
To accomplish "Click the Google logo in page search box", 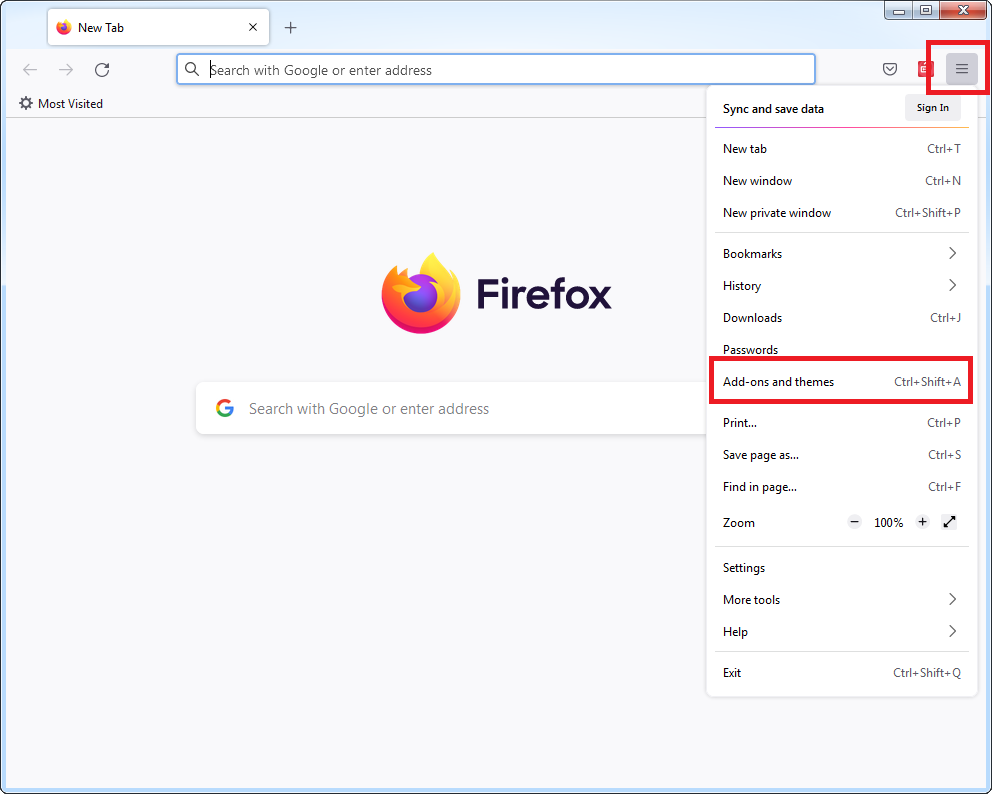I will (225, 408).
